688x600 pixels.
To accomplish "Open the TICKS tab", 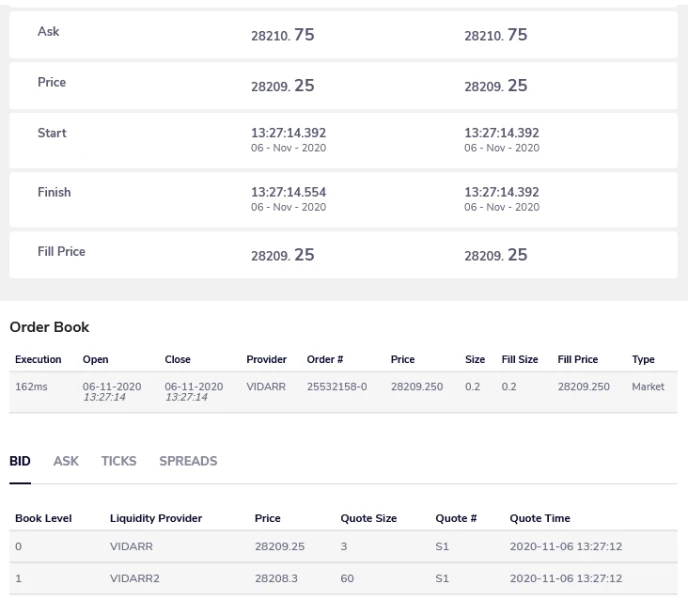I will [118, 461].
